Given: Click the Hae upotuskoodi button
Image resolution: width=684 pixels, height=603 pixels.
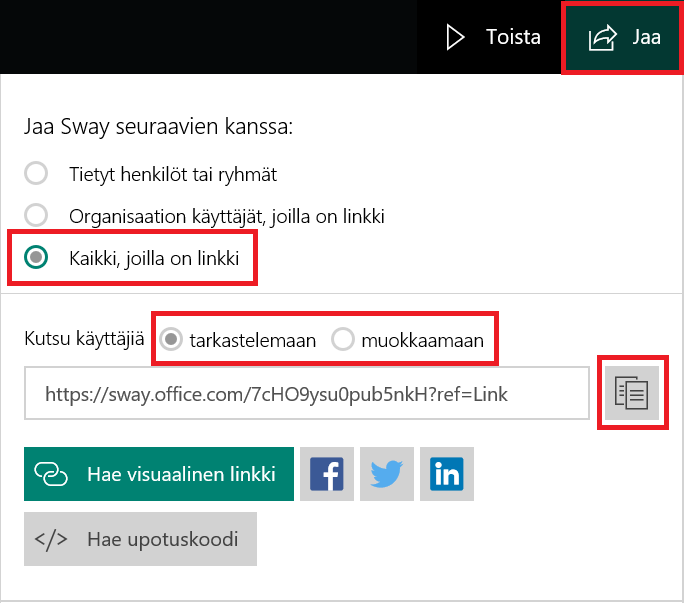Looking at the screenshot, I should coord(140,539).
